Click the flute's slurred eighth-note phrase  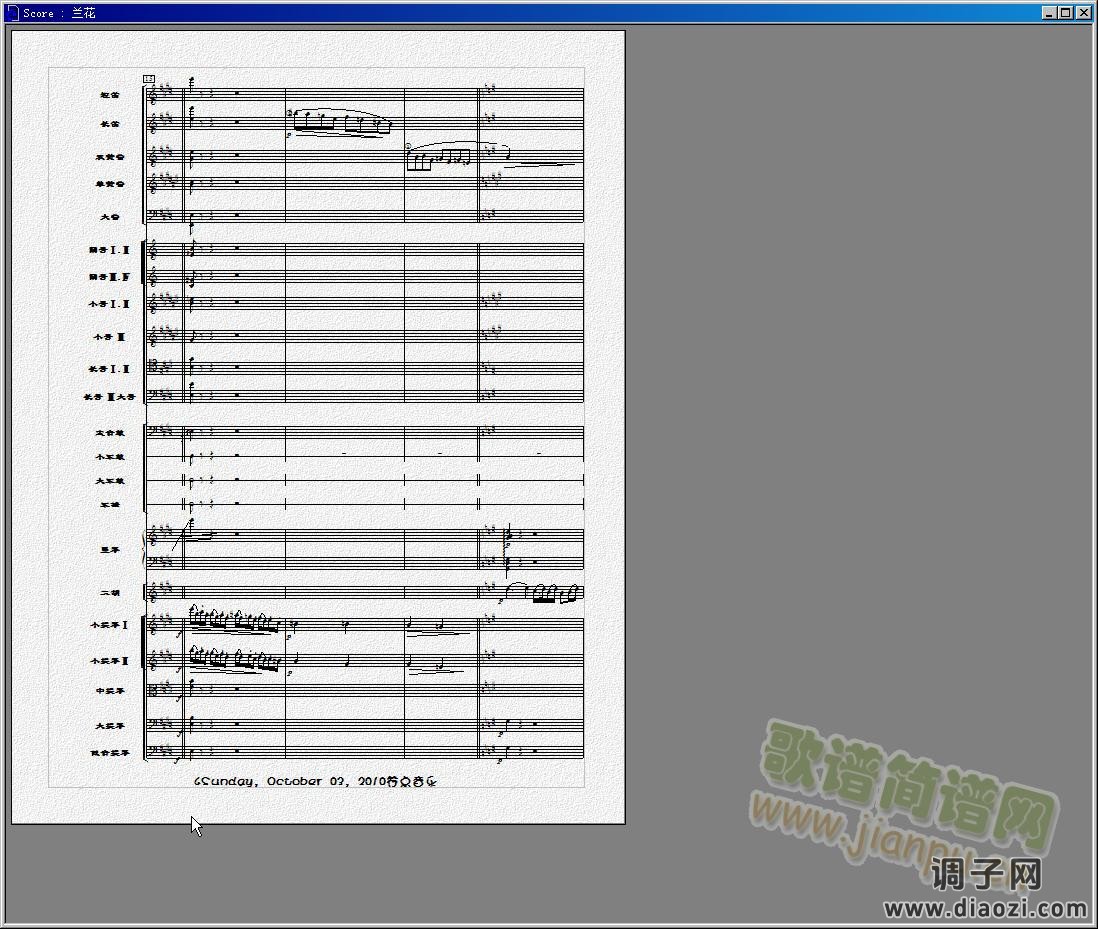340,122
